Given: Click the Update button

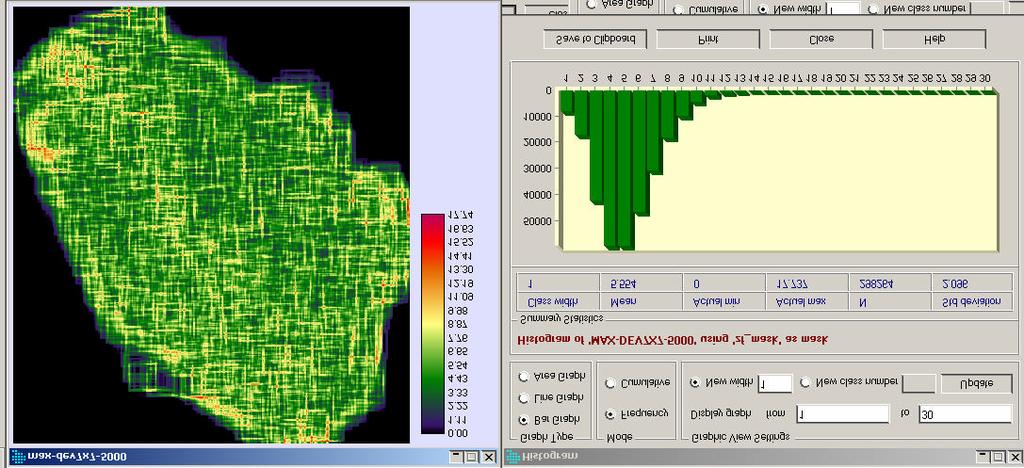Looking at the screenshot, I should [x=976, y=383].
